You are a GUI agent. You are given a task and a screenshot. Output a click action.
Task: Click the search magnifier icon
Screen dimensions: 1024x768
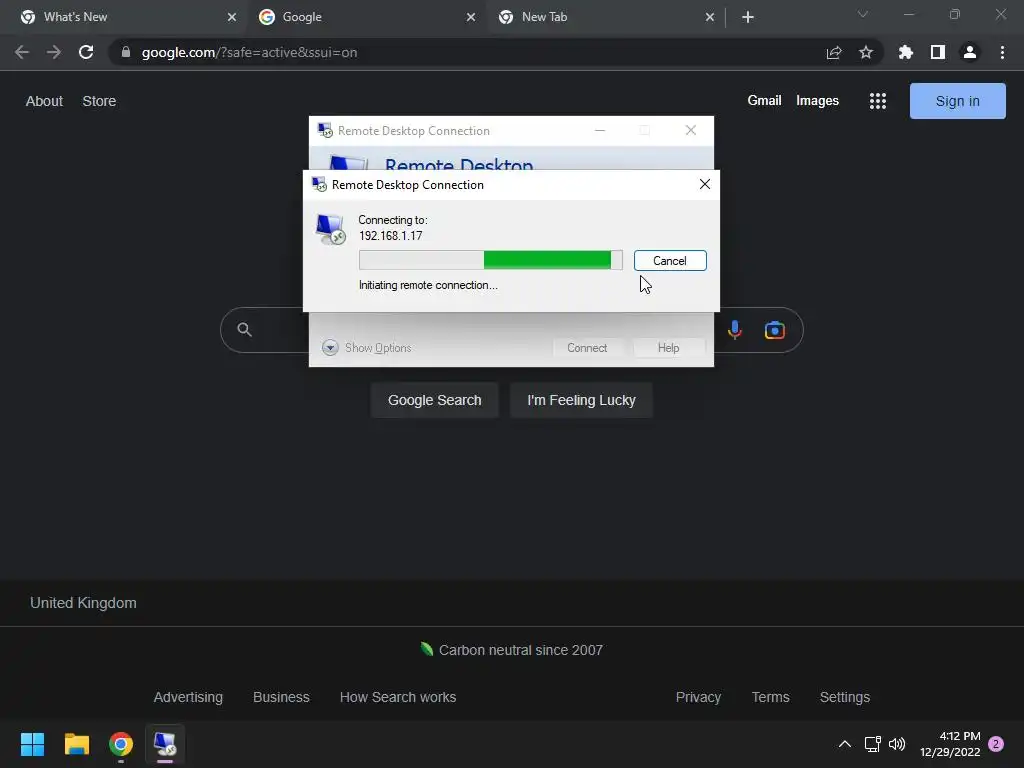(244, 330)
